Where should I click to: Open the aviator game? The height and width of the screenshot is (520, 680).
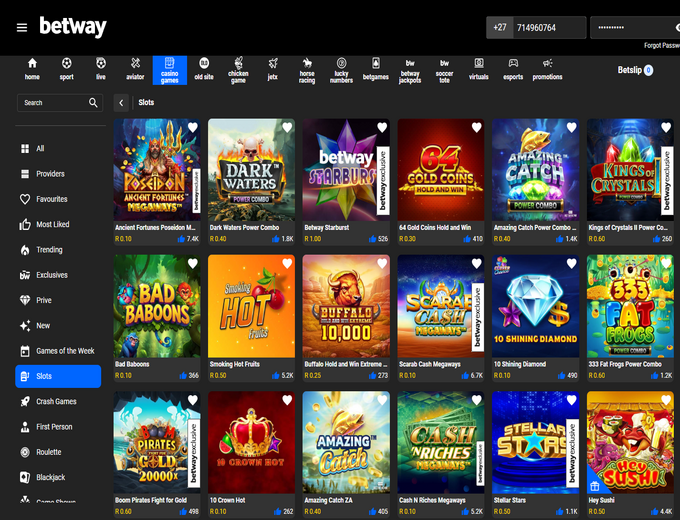tap(135, 70)
